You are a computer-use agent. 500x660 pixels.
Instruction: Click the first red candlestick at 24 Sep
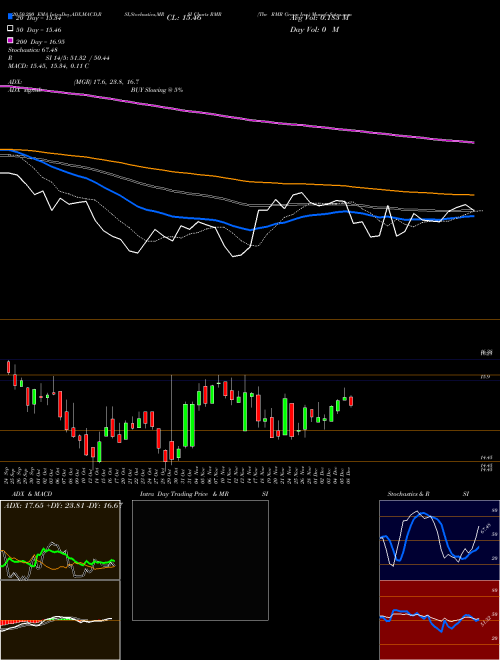click(8, 367)
